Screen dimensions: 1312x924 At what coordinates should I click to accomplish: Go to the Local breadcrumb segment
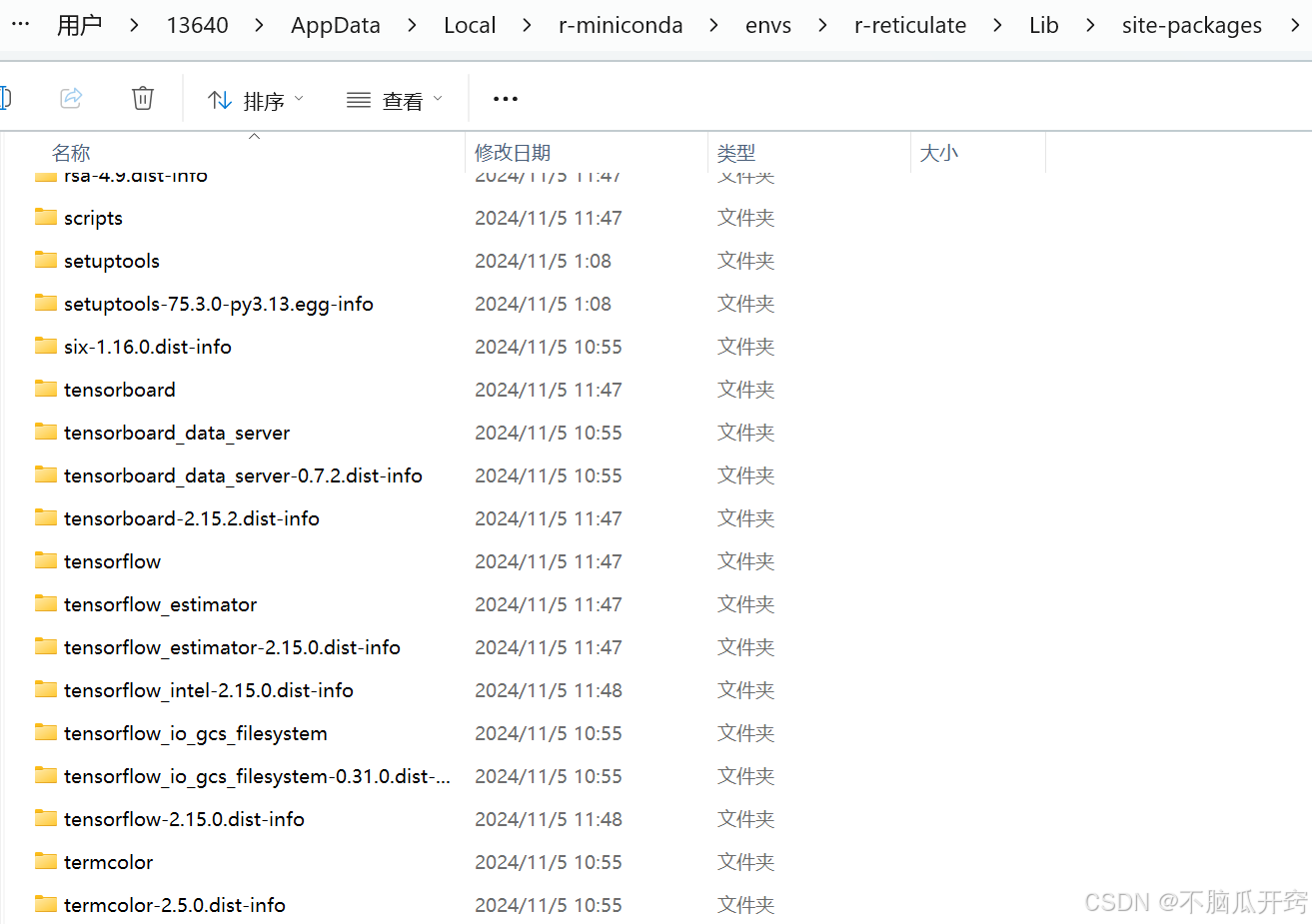470,25
